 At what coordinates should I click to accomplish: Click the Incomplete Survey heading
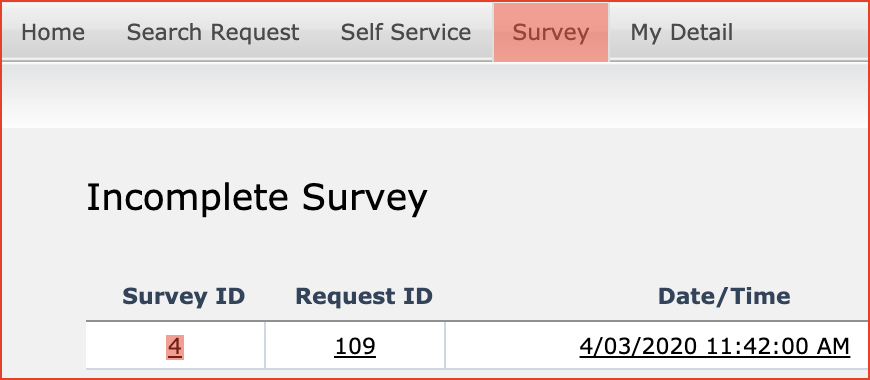click(257, 198)
